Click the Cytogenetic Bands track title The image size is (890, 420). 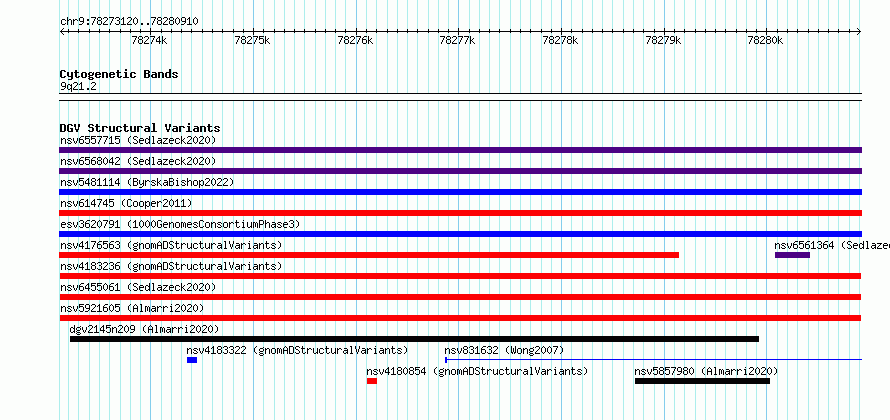(x=119, y=74)
